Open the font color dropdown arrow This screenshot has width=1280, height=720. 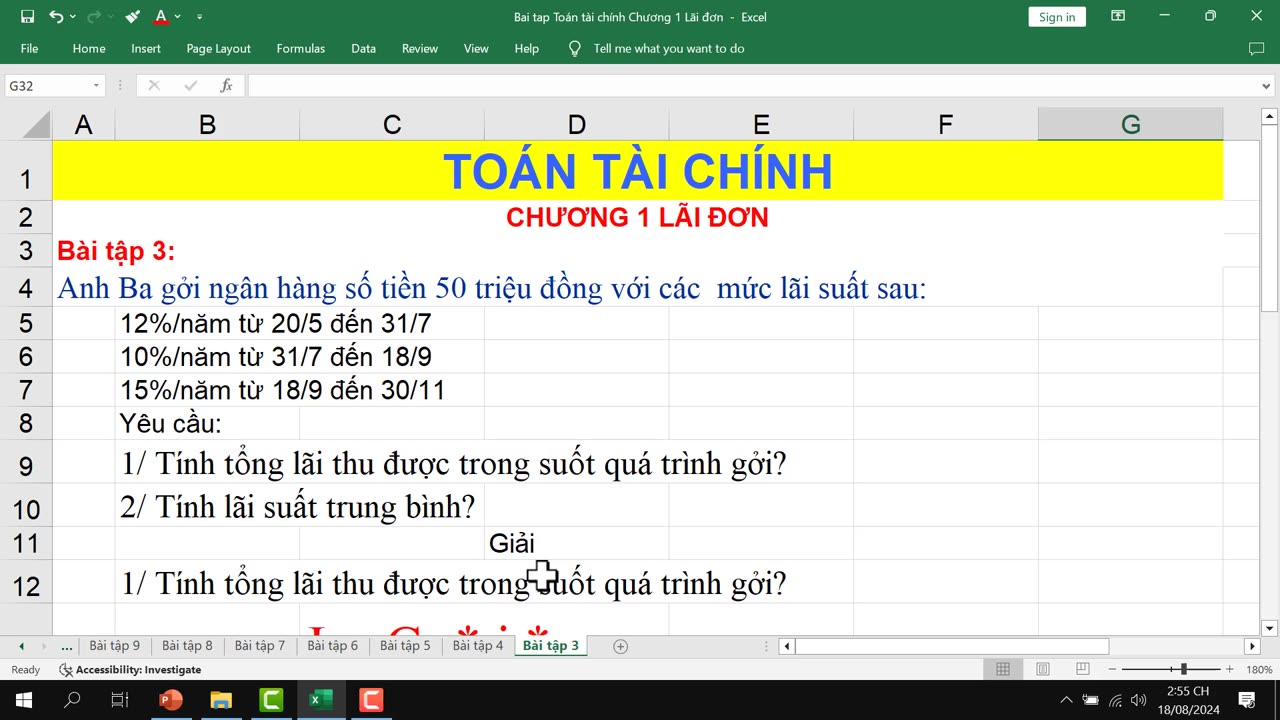point(178,17)
